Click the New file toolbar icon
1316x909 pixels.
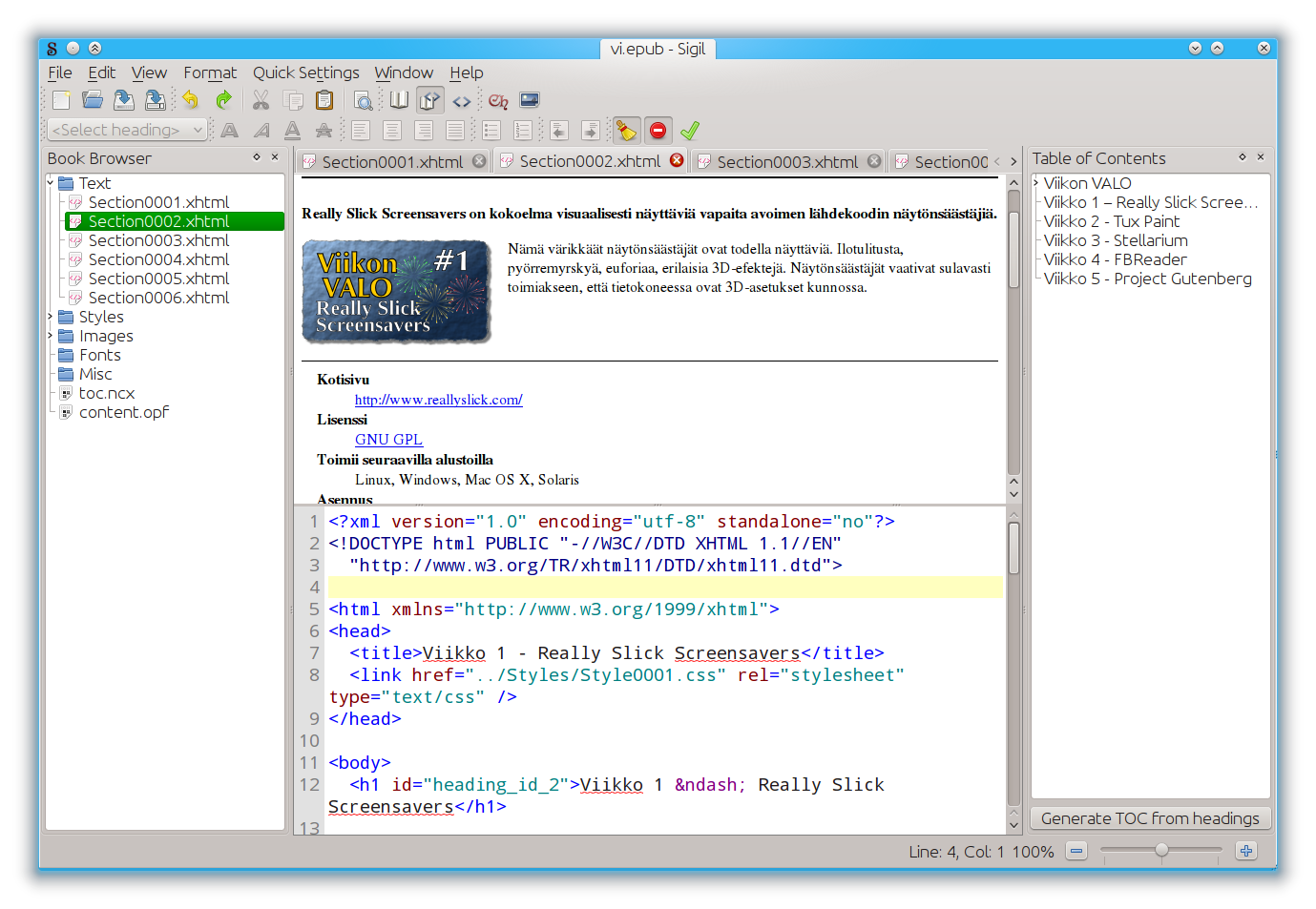(61, 100)
